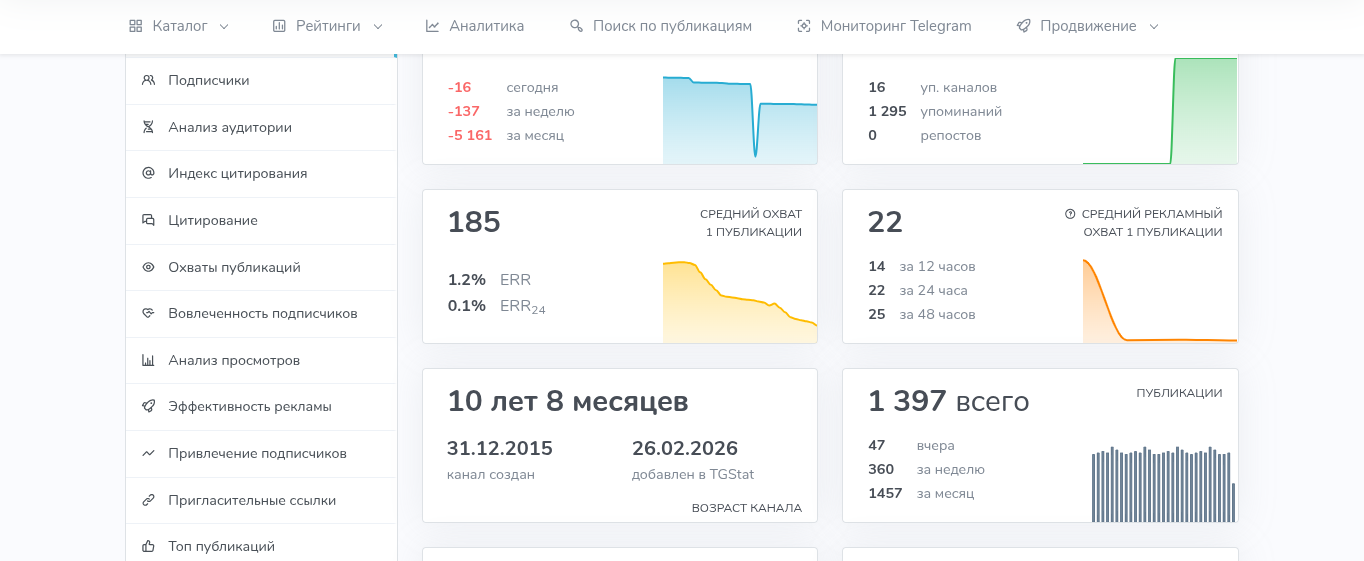This screenshot has width=1364, height=561.
Task: Open the Цитирование sidebar section
Action: point(261,220)
